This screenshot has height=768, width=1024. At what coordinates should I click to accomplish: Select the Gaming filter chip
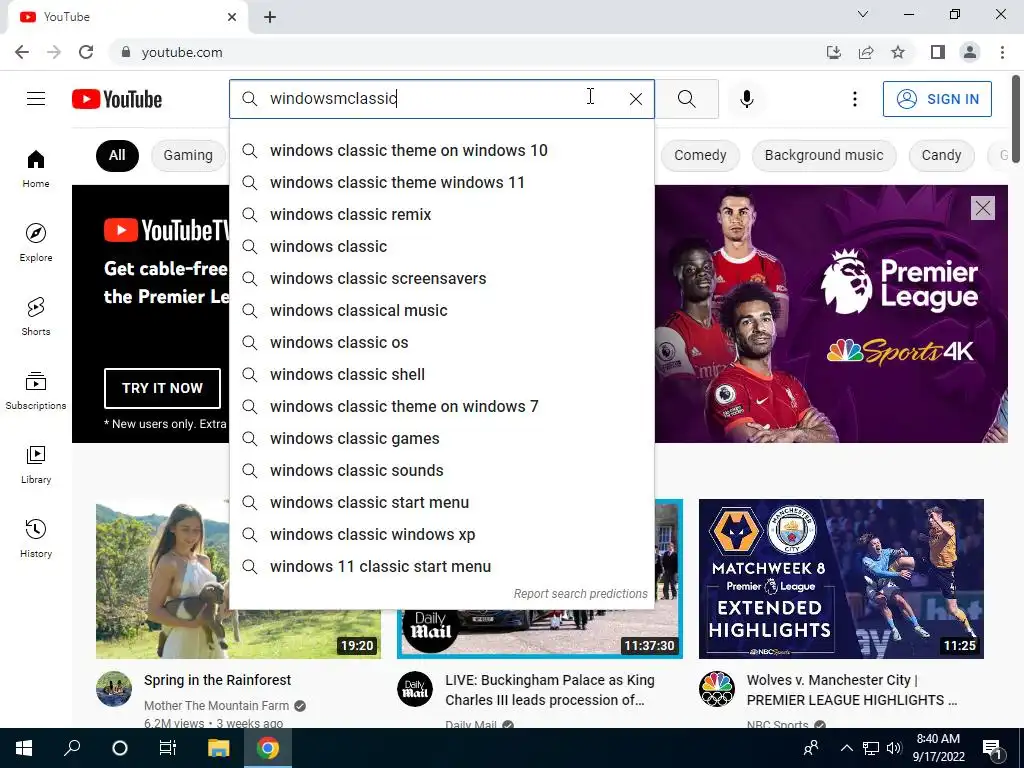pyautogui.click(x=188, y=155)
